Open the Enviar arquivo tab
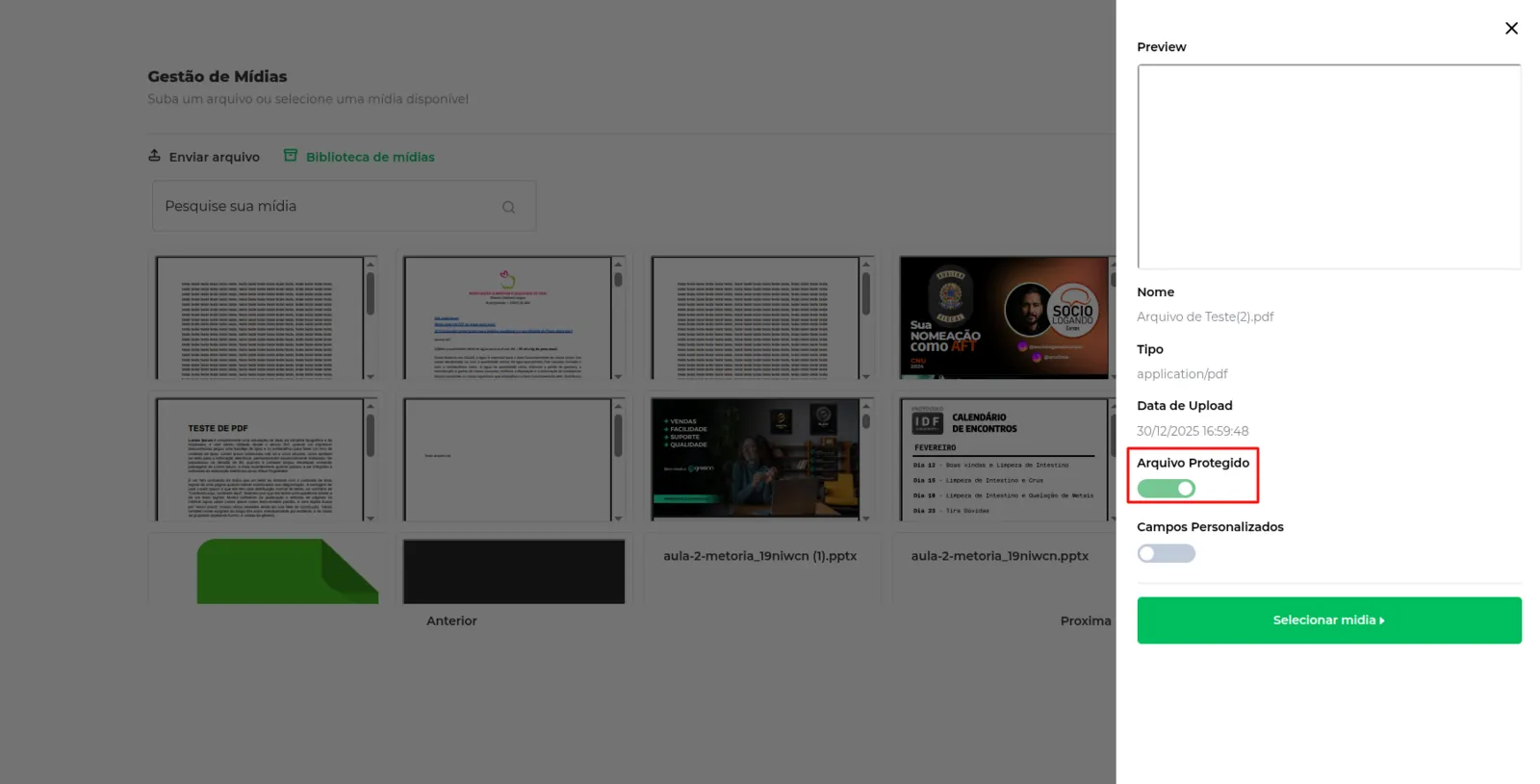The height and width of the screenshot is (784, 1540). coord(204,157)
